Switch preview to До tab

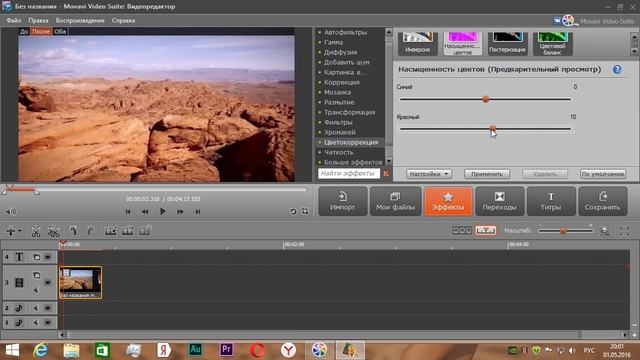[x=24, y=31]
